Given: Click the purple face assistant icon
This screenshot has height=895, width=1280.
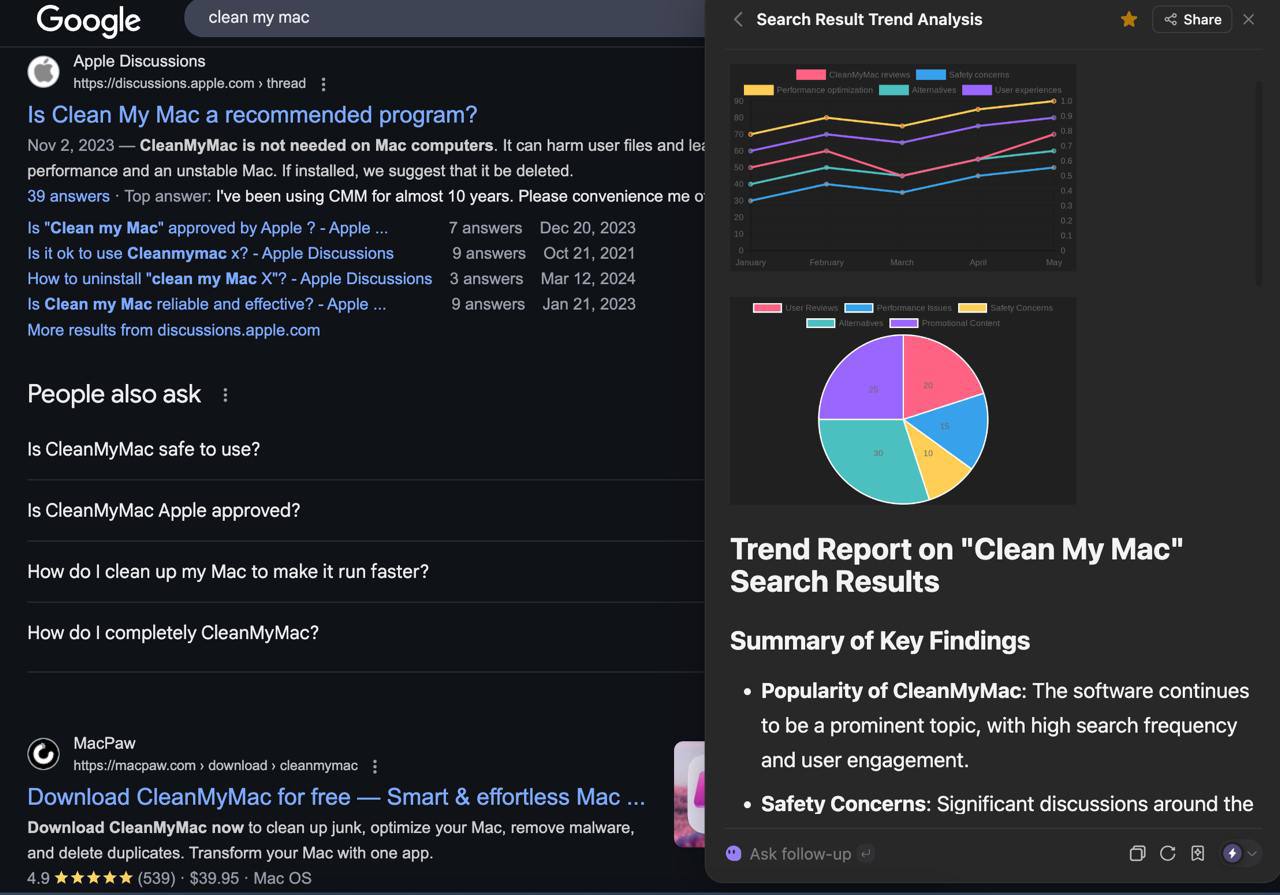Looking at the screenshot, I should (734, 853).
